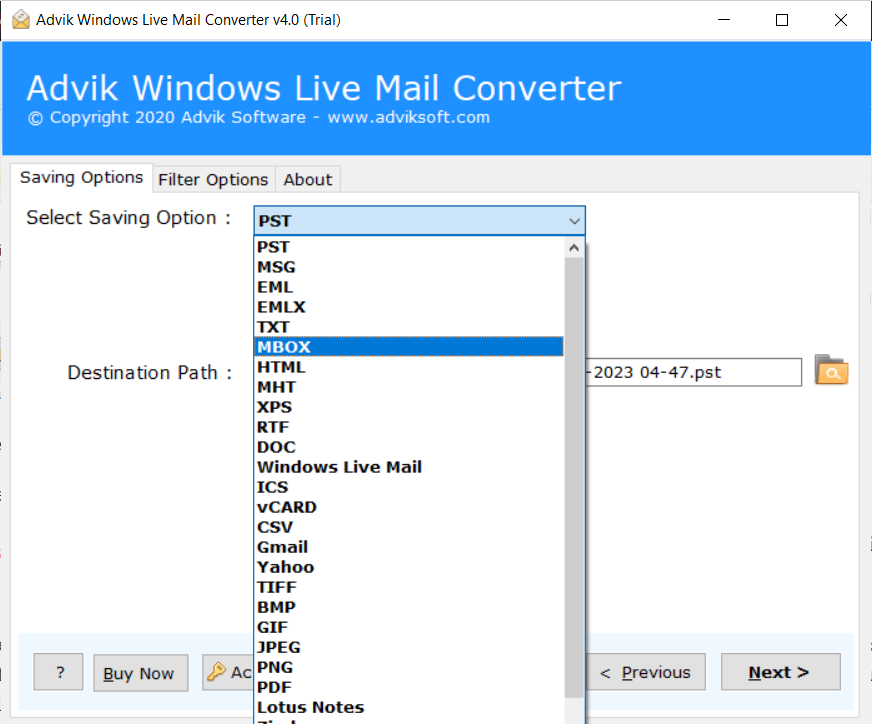
Task: Choose EMLX format option
Action: point(409,307)
